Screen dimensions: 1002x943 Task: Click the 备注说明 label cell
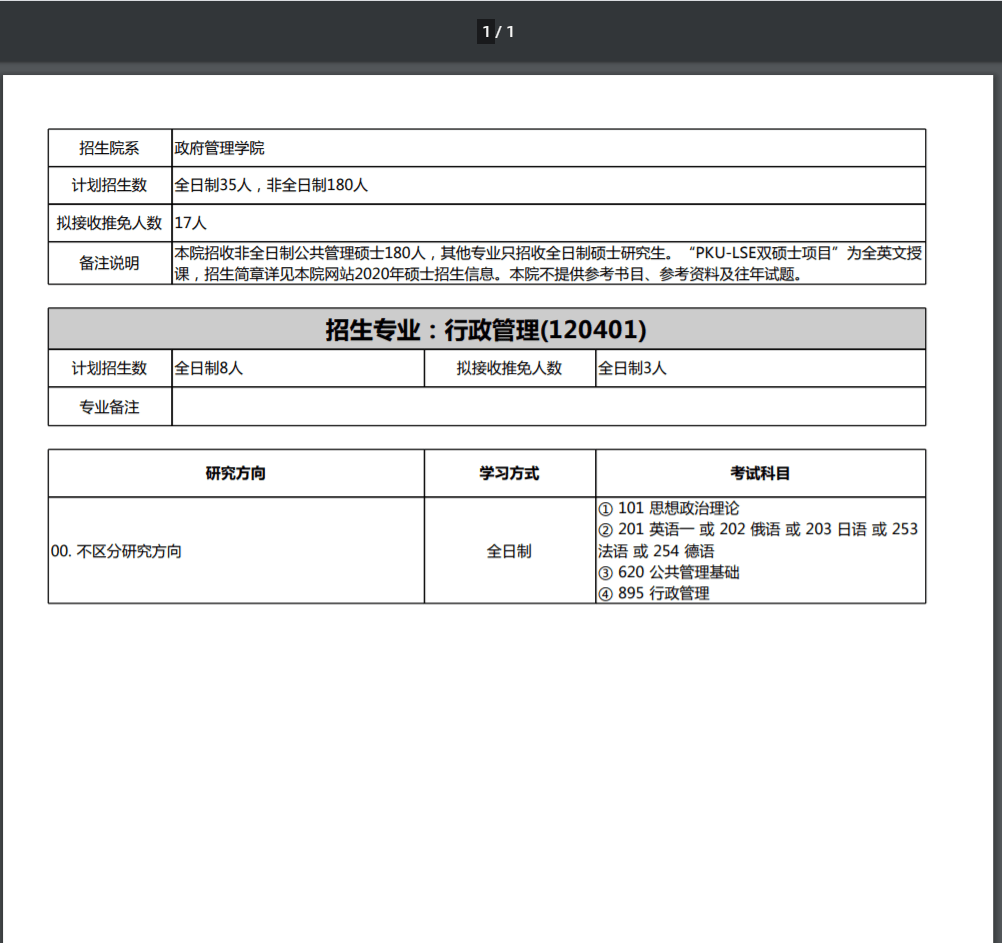coord(110,264)
